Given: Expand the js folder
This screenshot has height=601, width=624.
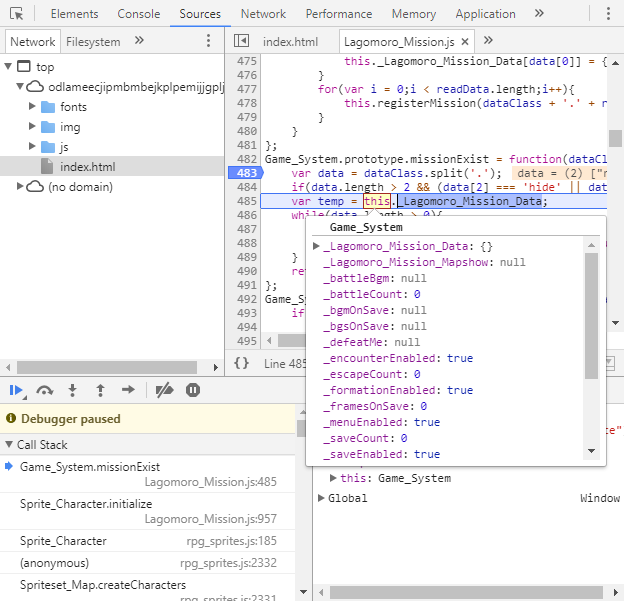Looking at the screenshot, I should pos(32,146).
